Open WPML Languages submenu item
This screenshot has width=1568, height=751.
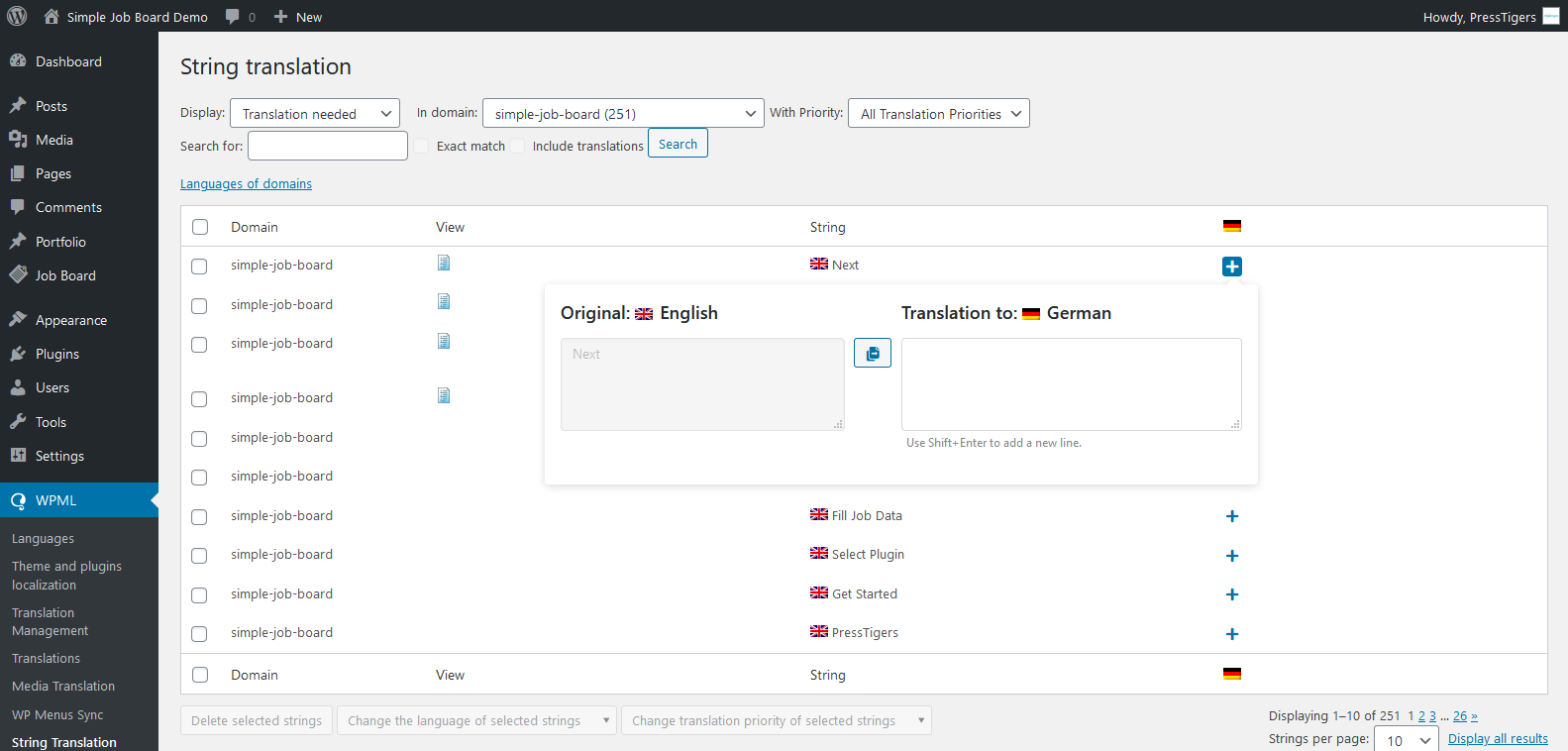point(43,539)
